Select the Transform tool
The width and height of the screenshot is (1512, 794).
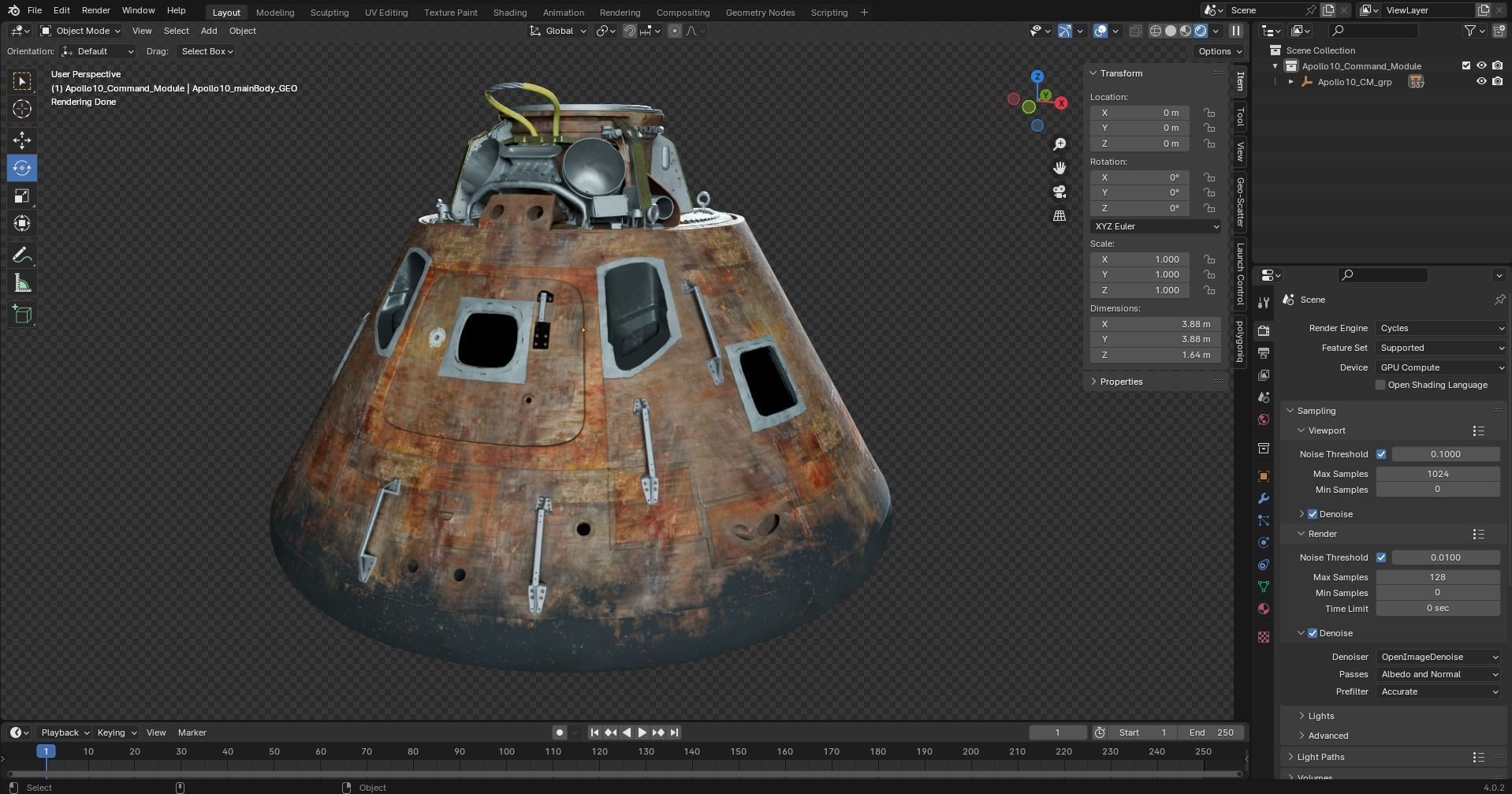pos(22,223)
